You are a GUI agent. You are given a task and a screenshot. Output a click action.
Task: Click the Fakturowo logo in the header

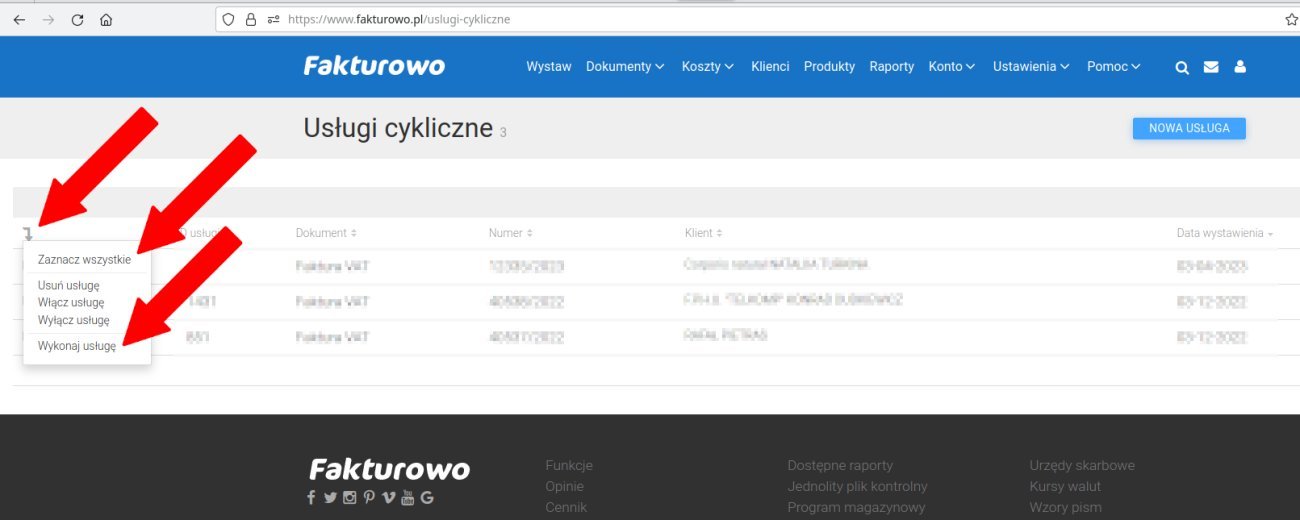[374, 66]
